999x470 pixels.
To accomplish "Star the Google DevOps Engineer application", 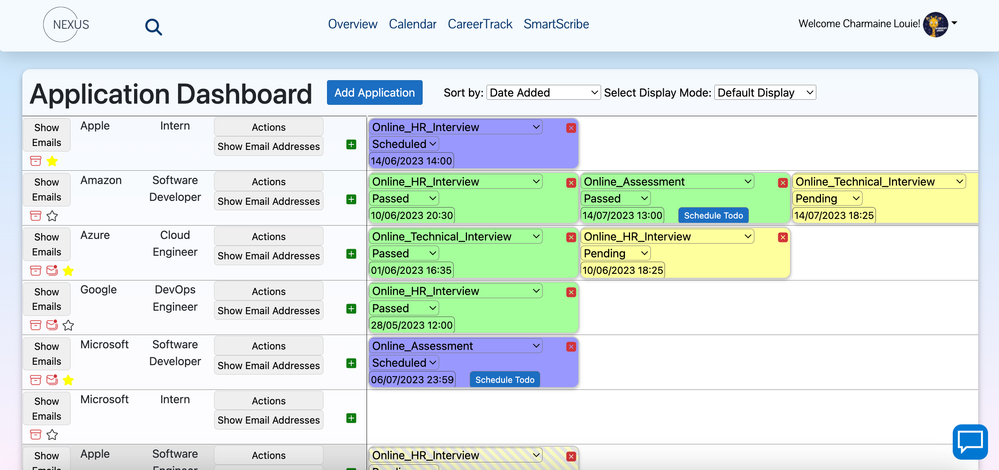I will 68,325.
